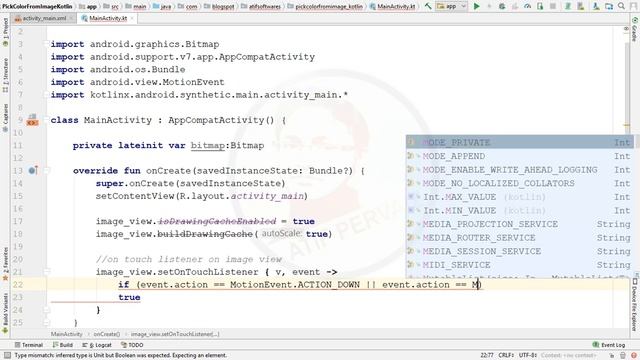Click the java folder breadcrumb

tap(162, 6)
